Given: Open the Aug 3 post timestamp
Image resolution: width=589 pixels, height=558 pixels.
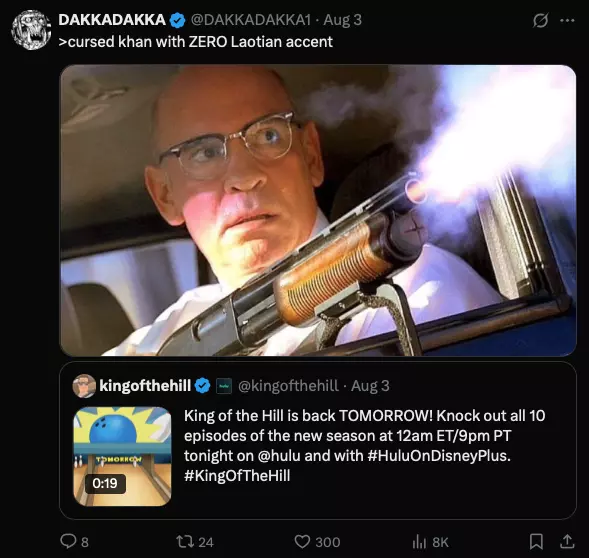Looking at the screenshot, I should pyautogui.click(x=343, y=20).
